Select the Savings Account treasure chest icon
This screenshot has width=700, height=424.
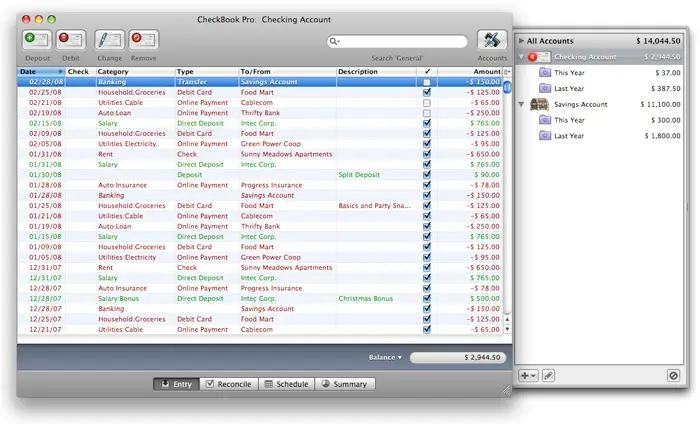click(539, 104)
